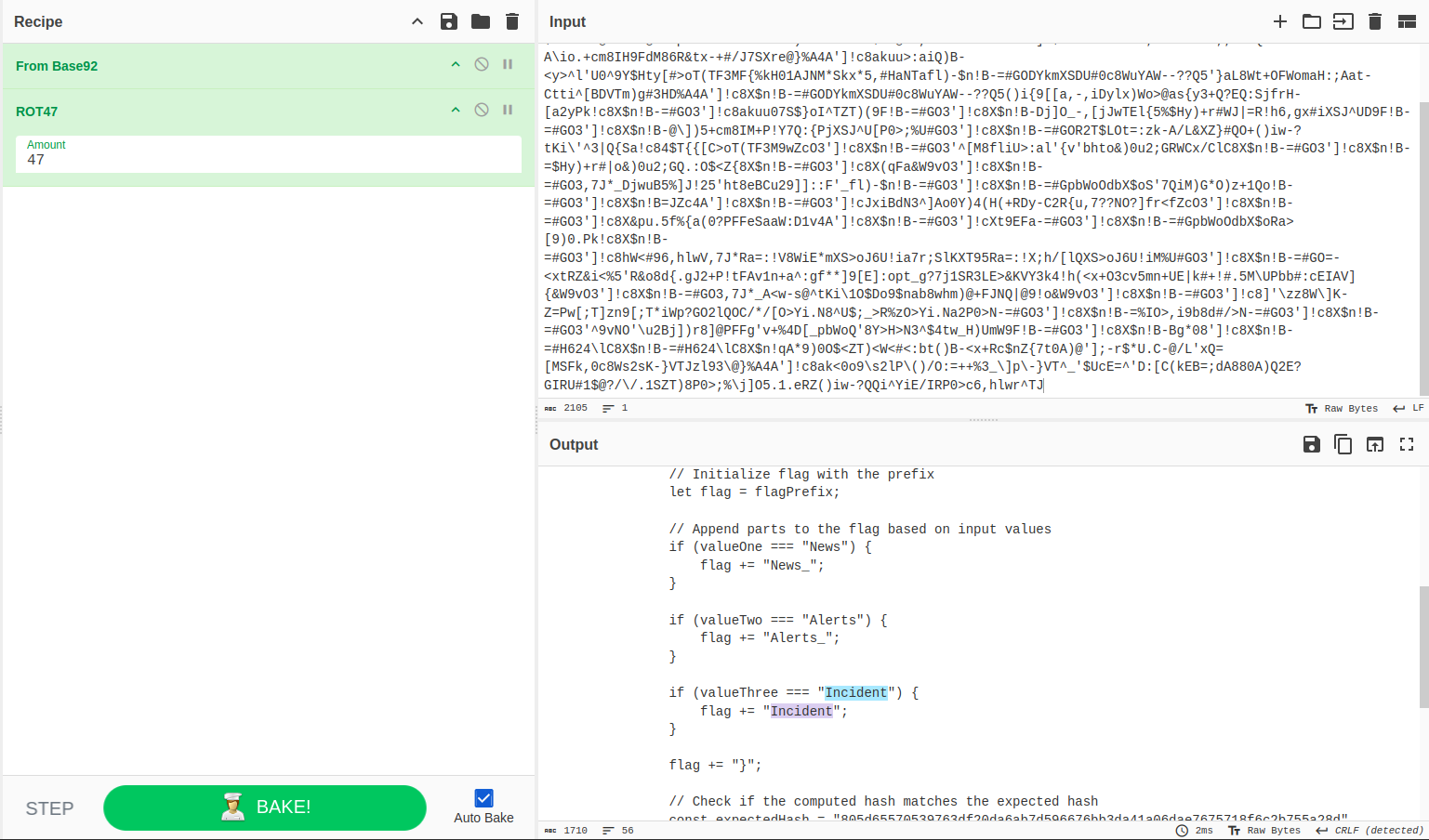Click ROT47 operation title
The height and width of the screenshot is (840, 1429).
(x=36, y=112)
